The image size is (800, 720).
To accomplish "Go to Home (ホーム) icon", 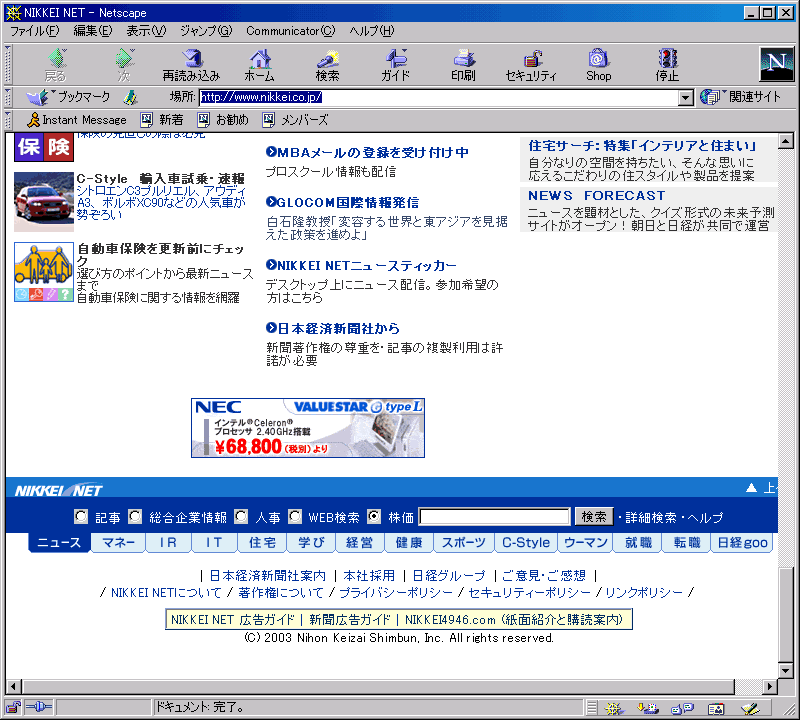I will [260, 65].
